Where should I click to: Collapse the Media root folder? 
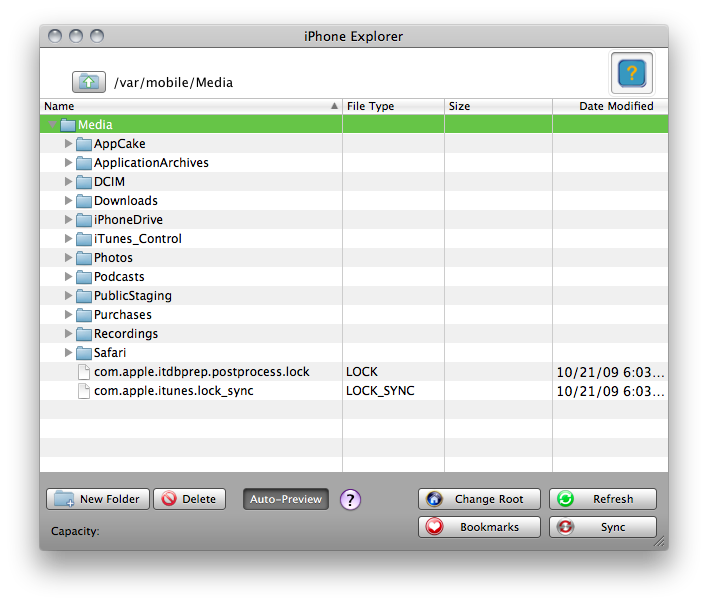52,124
